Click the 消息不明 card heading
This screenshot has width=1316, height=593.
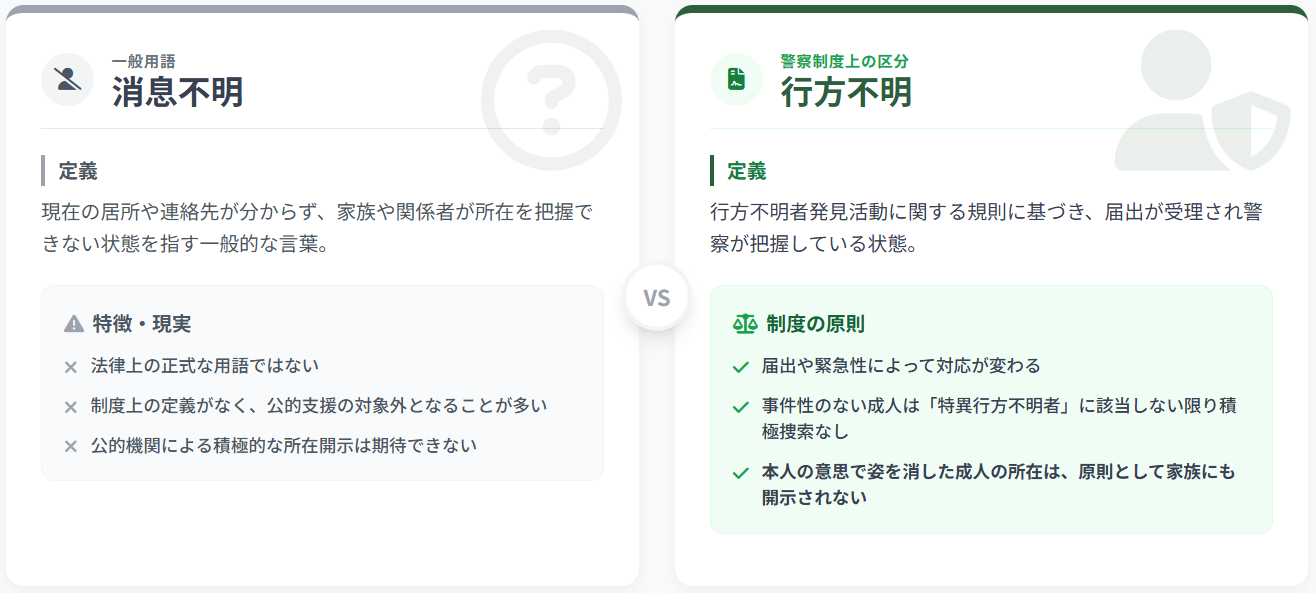(177, 92)
